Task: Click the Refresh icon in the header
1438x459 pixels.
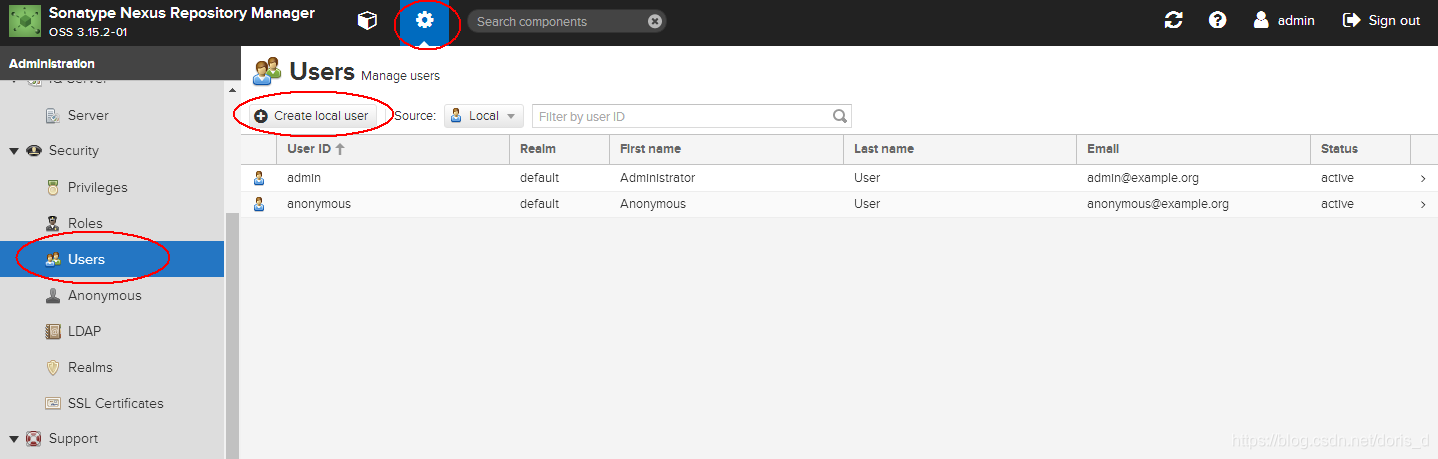Action: point(1173,20)
